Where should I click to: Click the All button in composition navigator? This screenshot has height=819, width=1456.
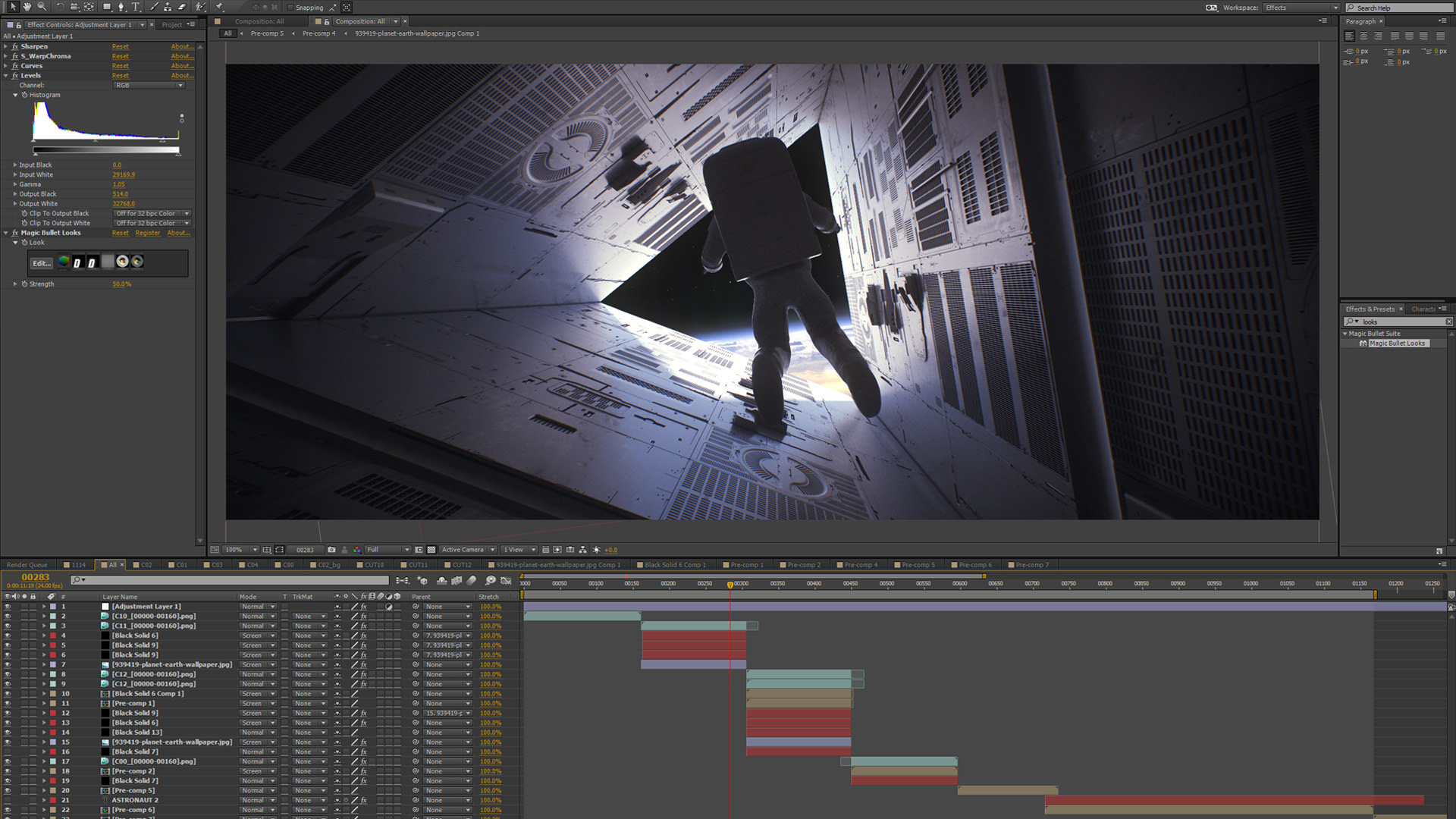click(x=227, y=33)
